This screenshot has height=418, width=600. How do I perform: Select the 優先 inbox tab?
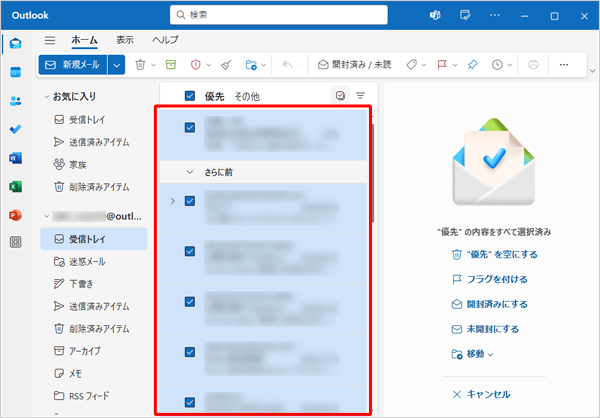pos(214,96)
